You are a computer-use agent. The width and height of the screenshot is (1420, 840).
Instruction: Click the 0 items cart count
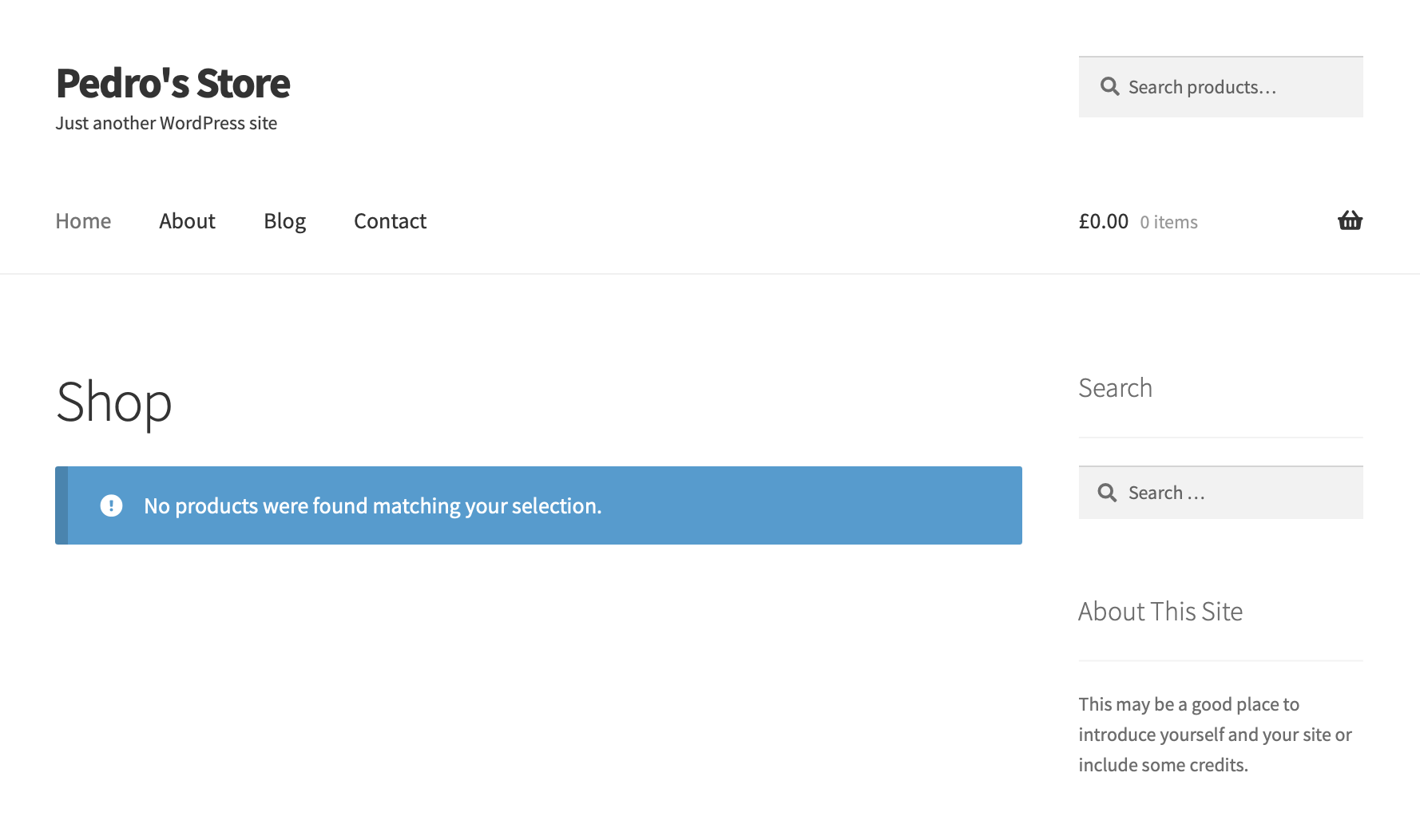pos(1168,222)
